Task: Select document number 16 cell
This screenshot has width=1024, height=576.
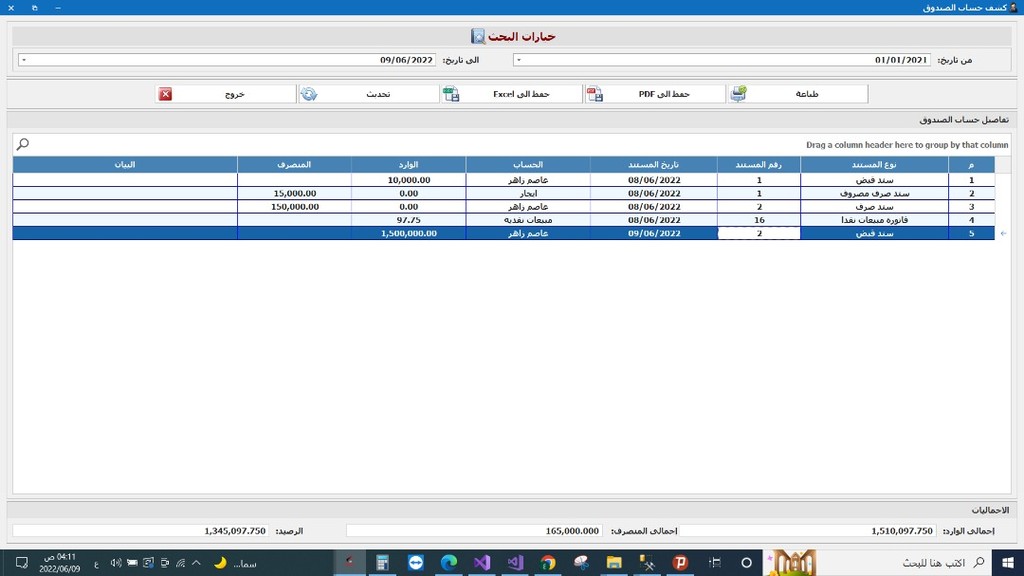Action: click(758, 220)
